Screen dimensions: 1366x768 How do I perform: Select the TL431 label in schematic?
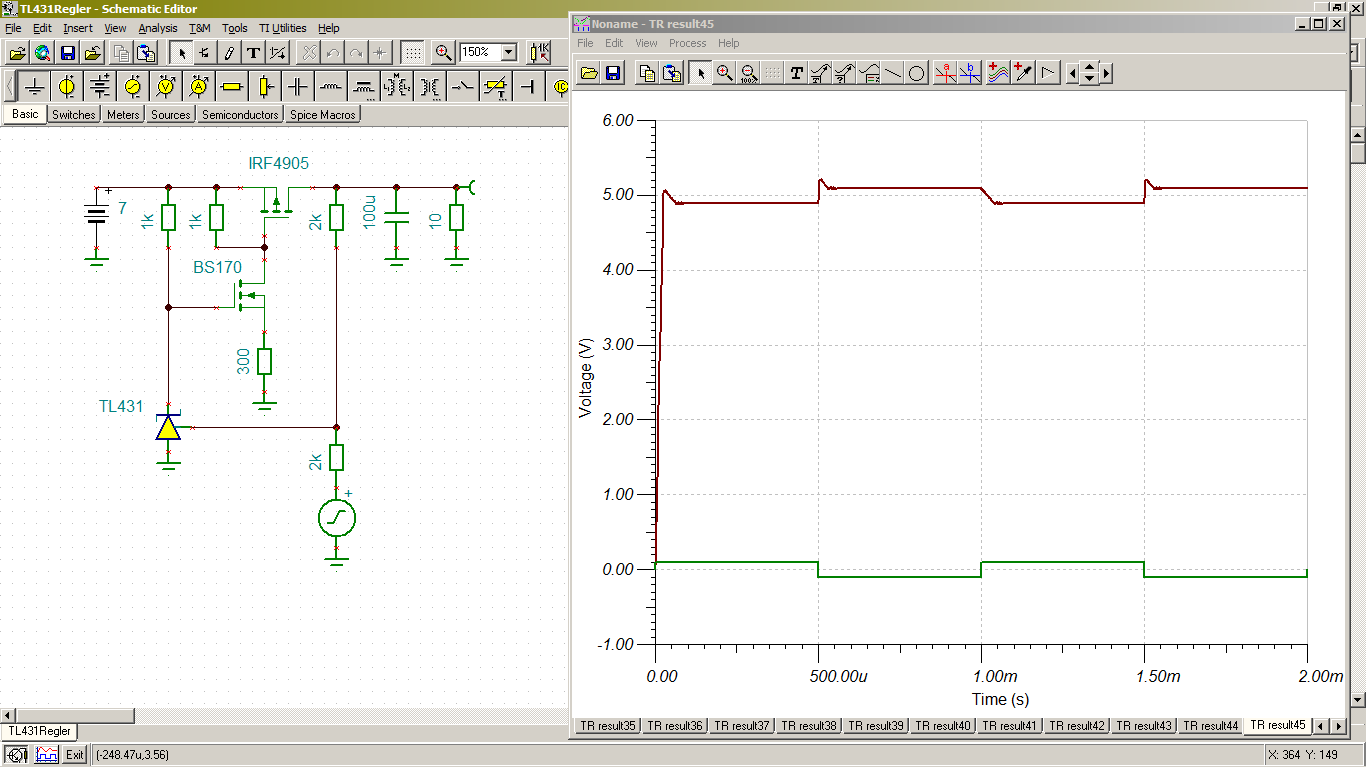[x=121, y=406]
